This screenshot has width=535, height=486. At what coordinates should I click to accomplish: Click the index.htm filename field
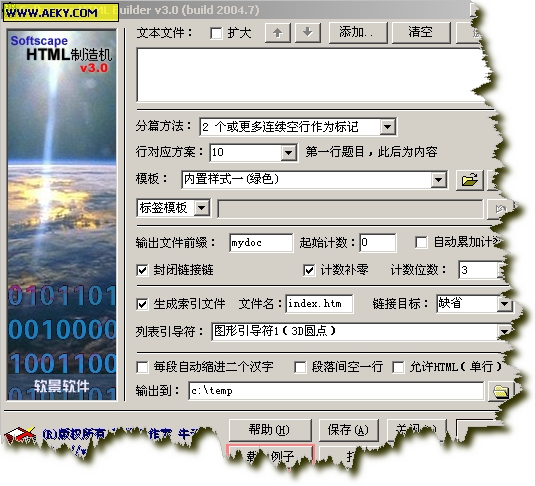click(319, 304)
